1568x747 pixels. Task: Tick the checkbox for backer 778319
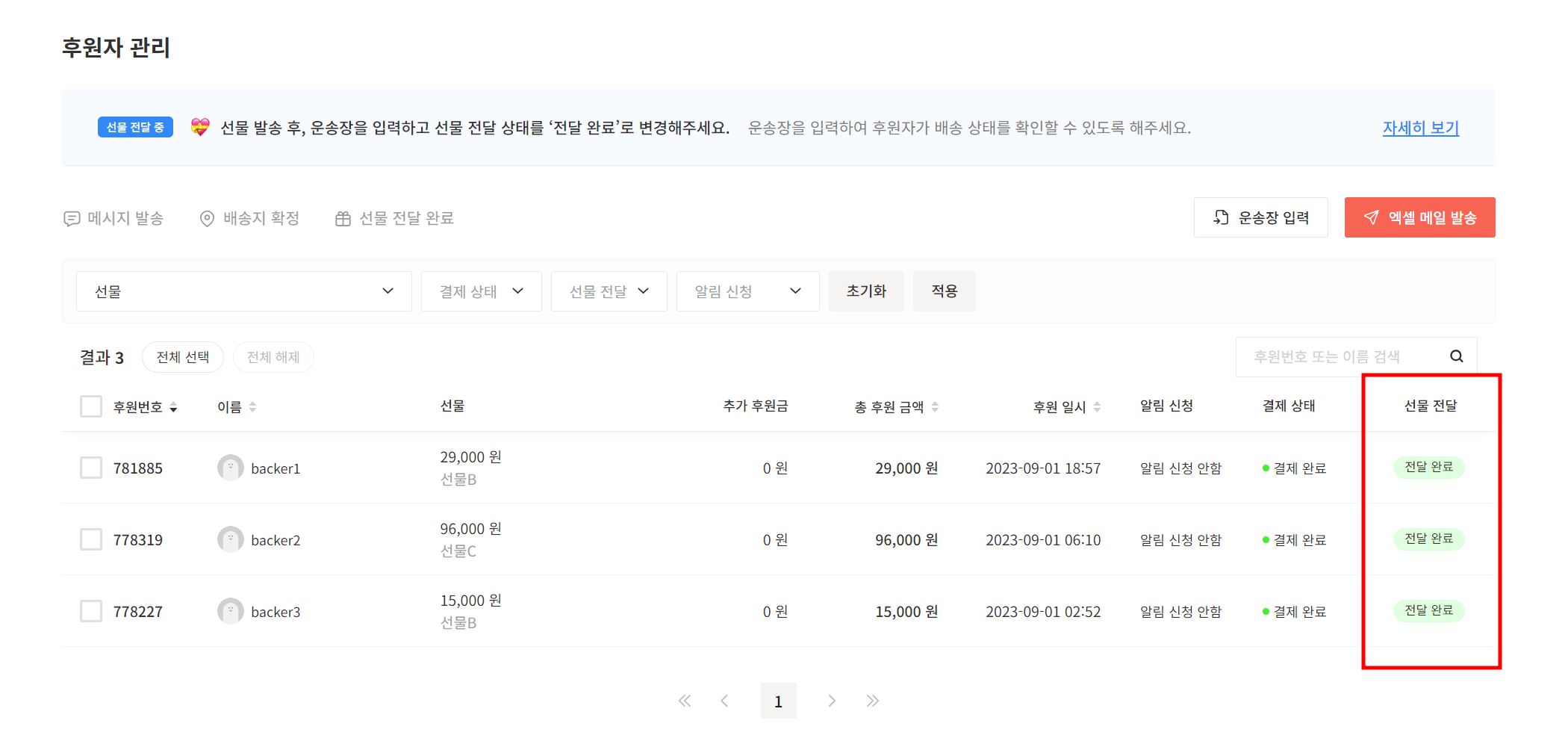point(91,539)
